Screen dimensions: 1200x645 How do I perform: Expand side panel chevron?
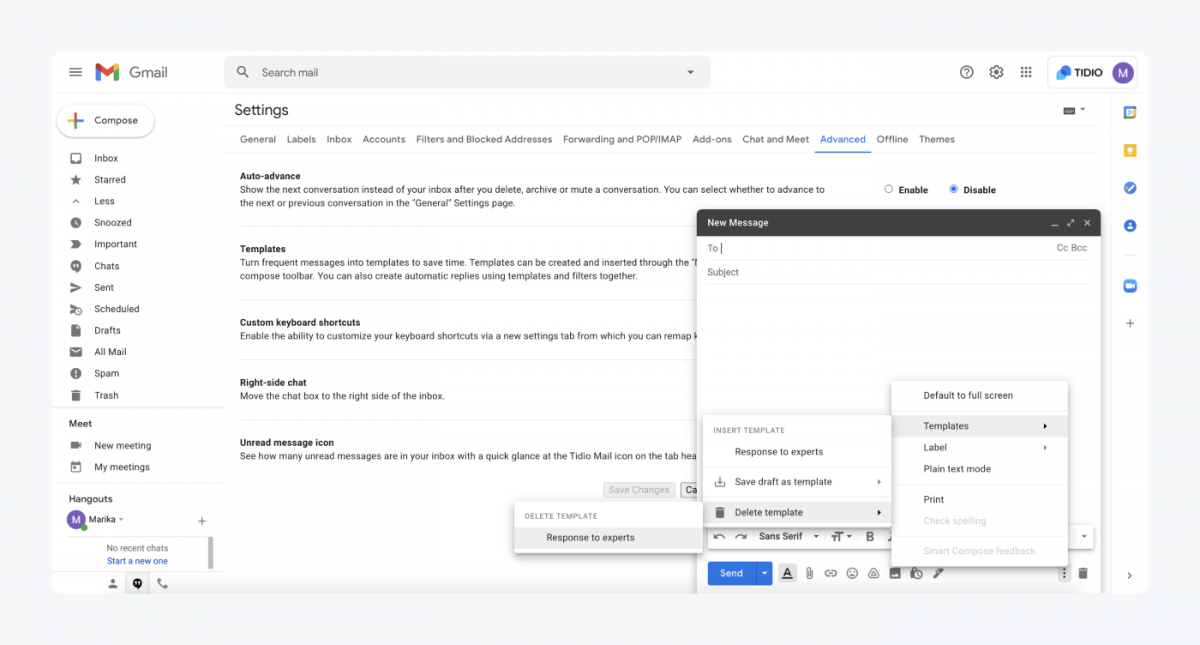(x=1130, y=575)
